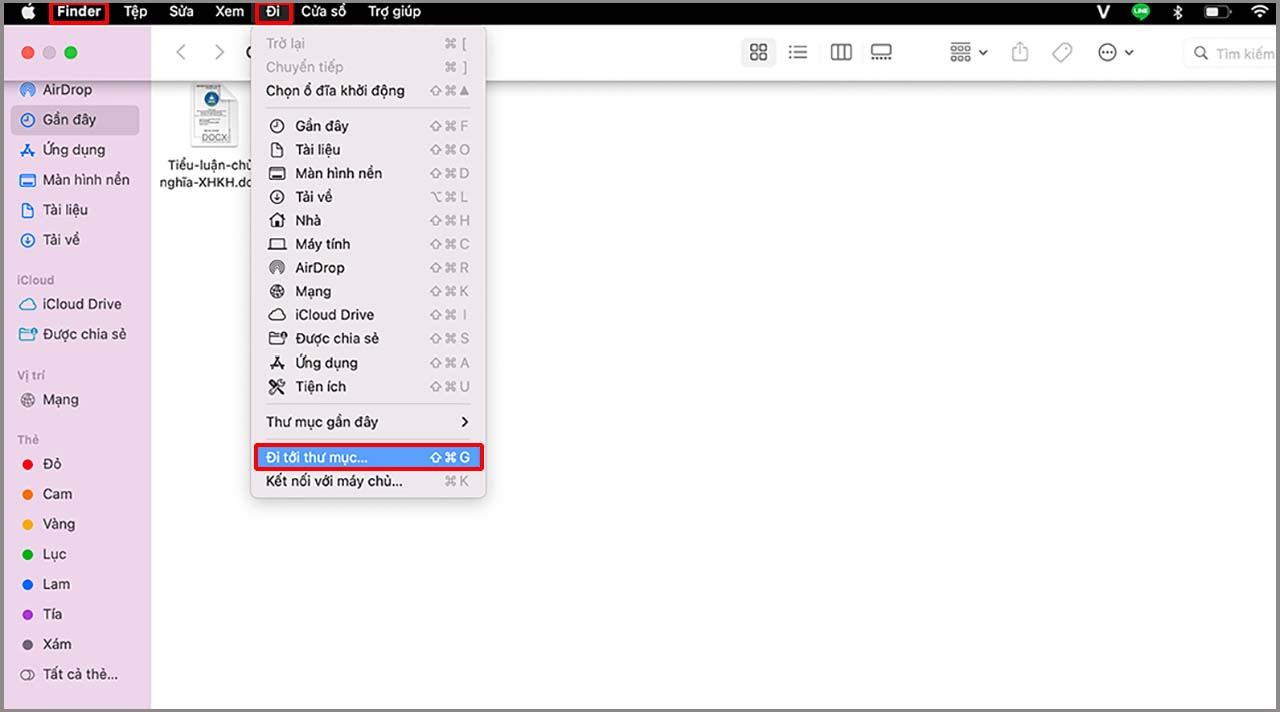
Task: Switch to list view in the Finder toolbar
Action: tap(798, 52)
